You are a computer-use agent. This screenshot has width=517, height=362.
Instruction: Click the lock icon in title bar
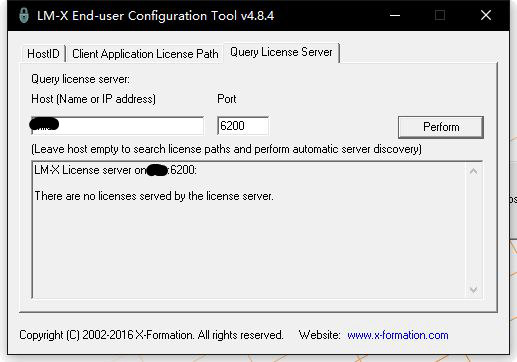tap(24, 15)
